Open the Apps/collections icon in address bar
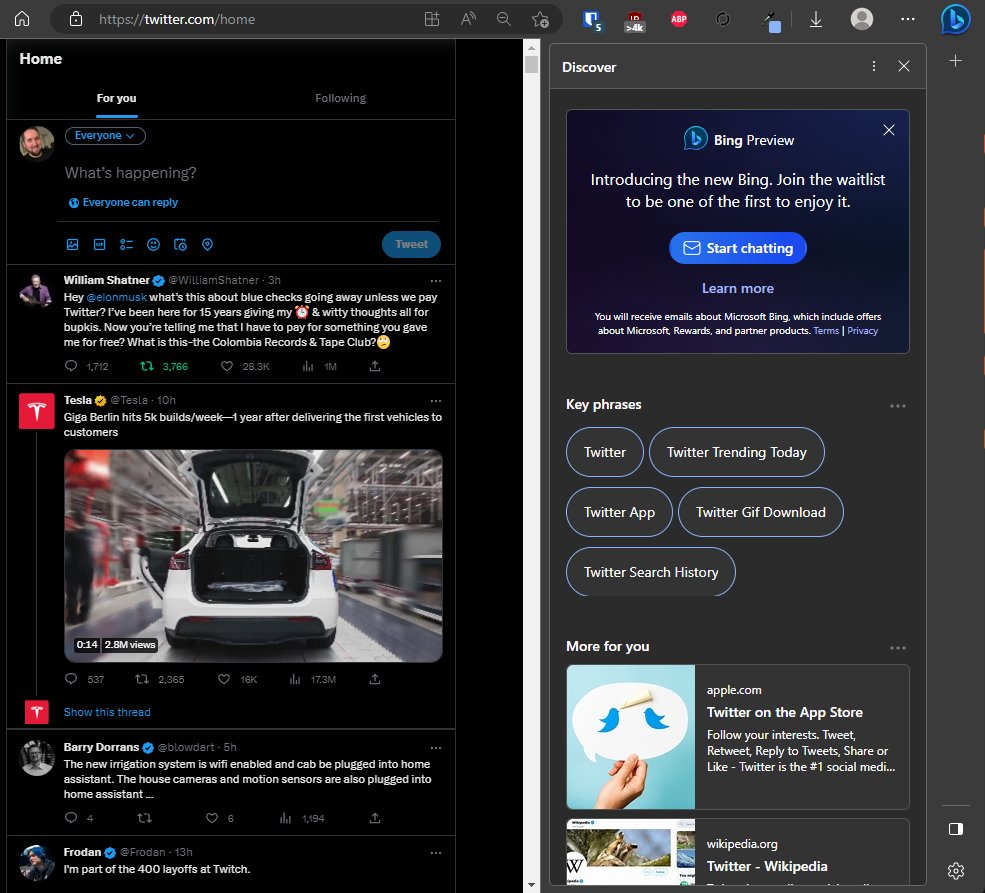This screenshot has width=985, height=893. [x=432, y=19]
